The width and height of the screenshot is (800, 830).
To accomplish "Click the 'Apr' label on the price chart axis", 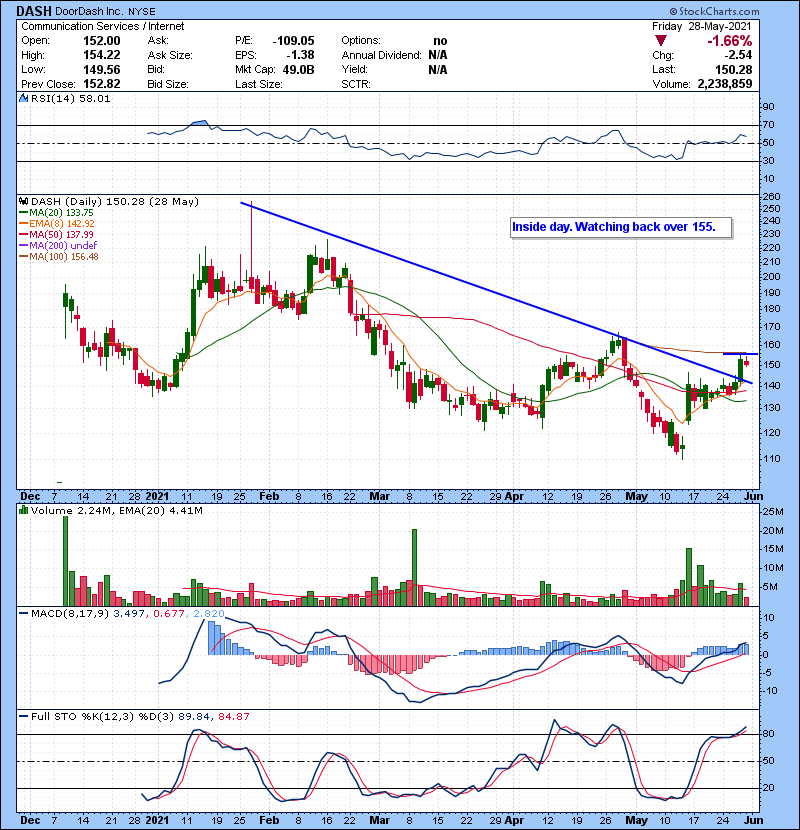I will click(514, 497).
